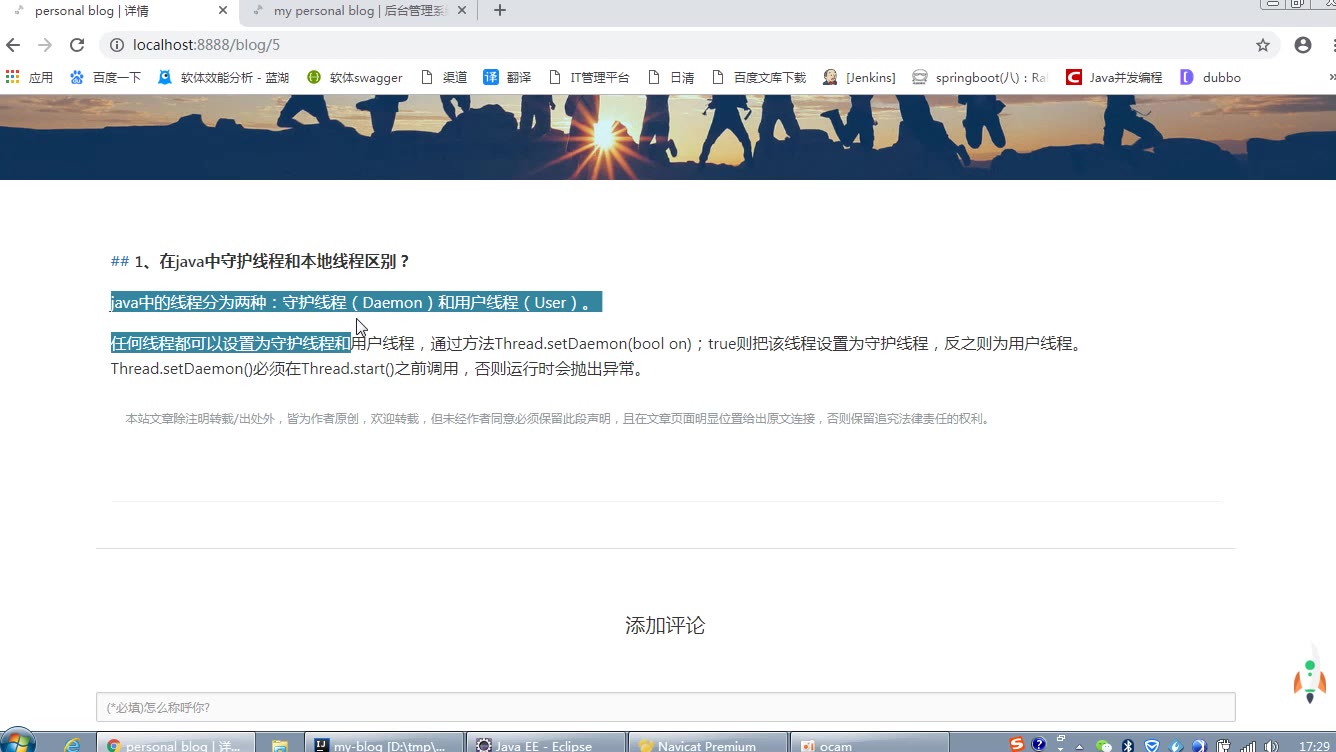View site information icon in address bar
Viewport: 1336px width, 752px height.
point(116,45)
